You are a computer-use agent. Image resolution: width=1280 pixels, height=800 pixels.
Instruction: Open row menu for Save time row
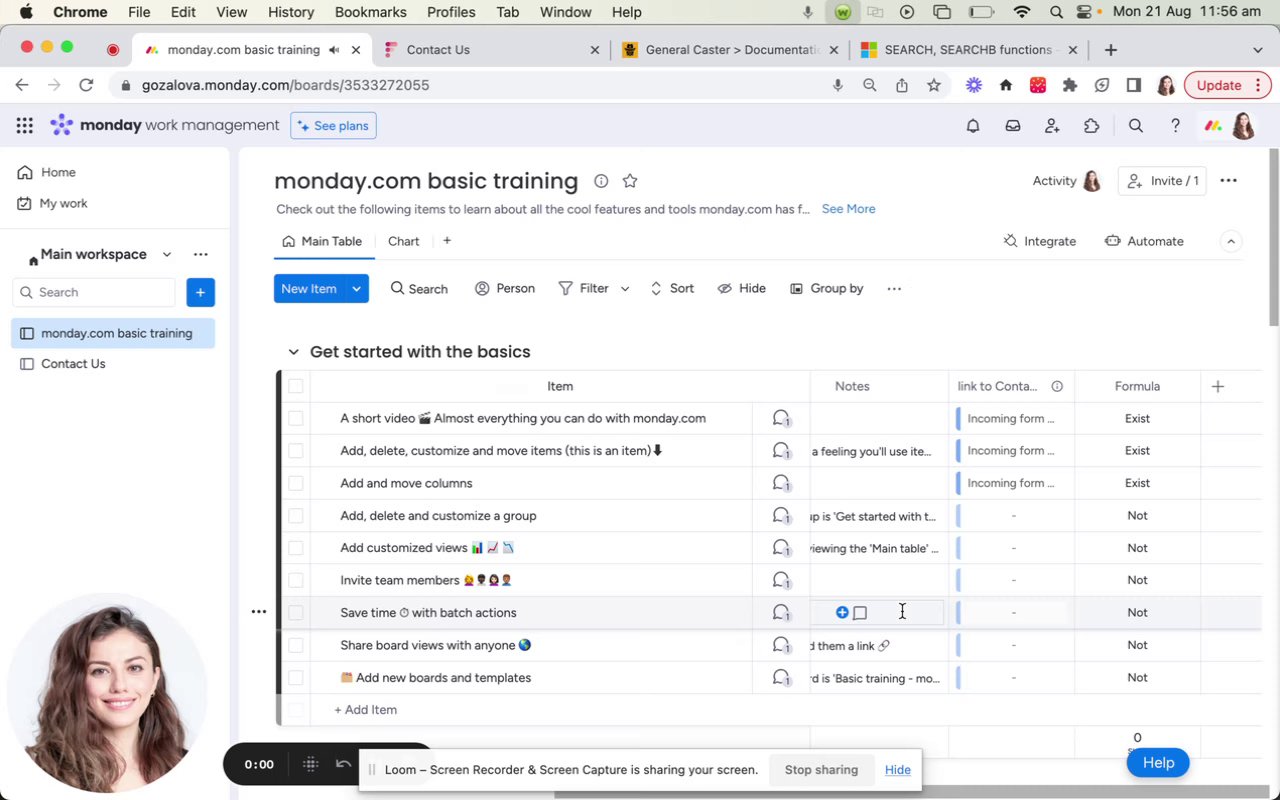point(258,612)
